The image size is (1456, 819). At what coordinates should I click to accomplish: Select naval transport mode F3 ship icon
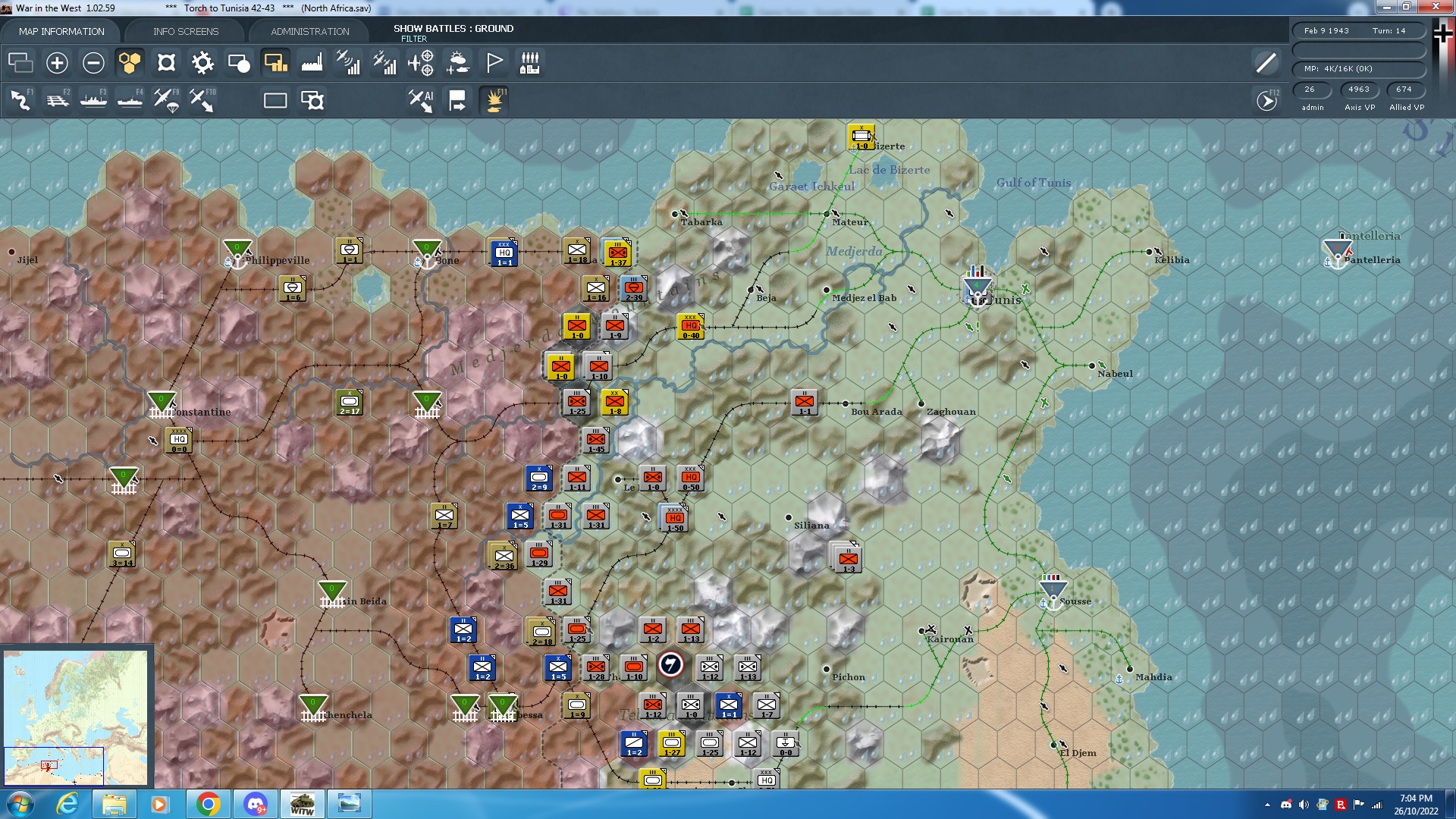[93, 100]
